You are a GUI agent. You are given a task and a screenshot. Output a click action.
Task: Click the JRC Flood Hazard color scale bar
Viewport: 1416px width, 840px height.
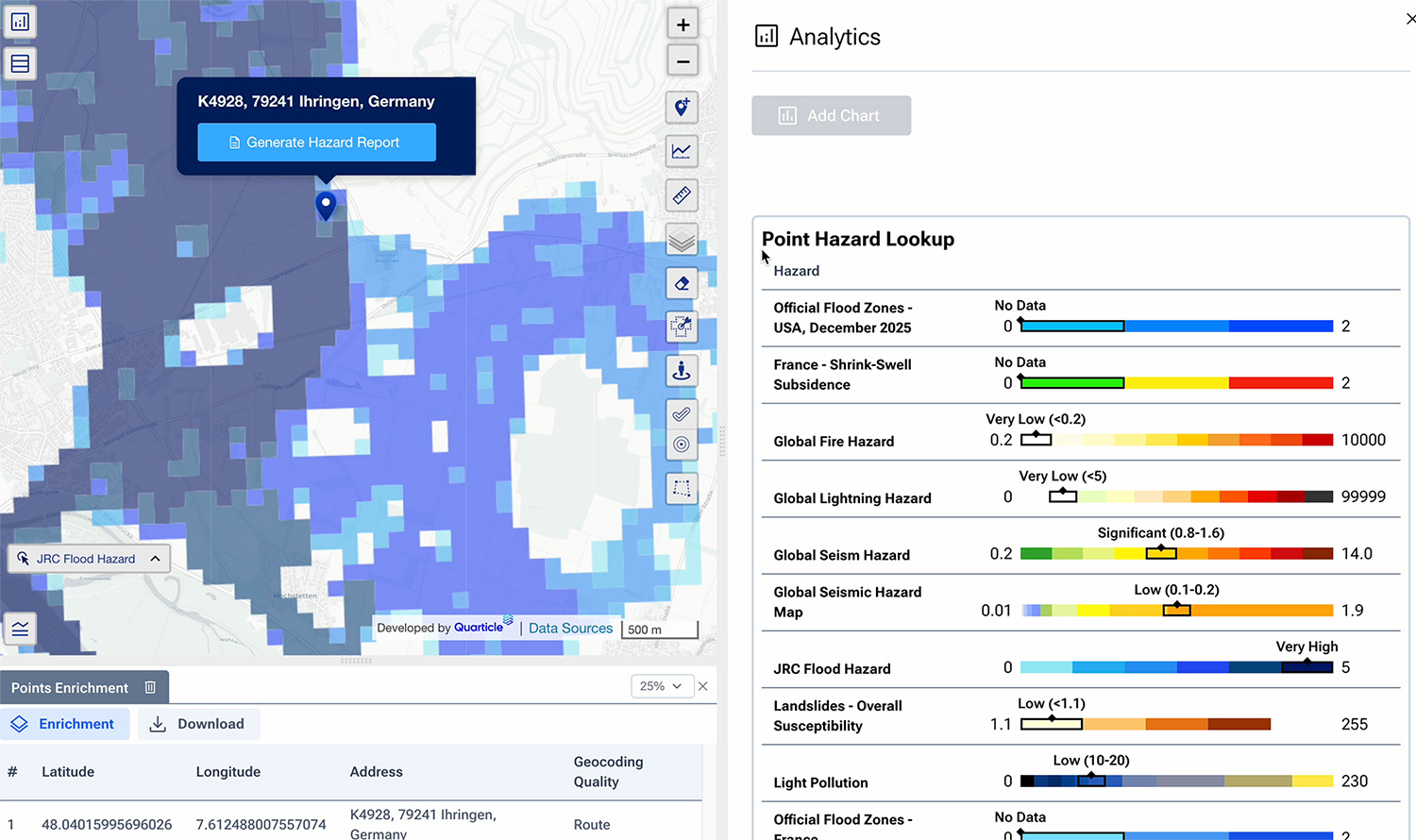click(x=1176, y=667)
